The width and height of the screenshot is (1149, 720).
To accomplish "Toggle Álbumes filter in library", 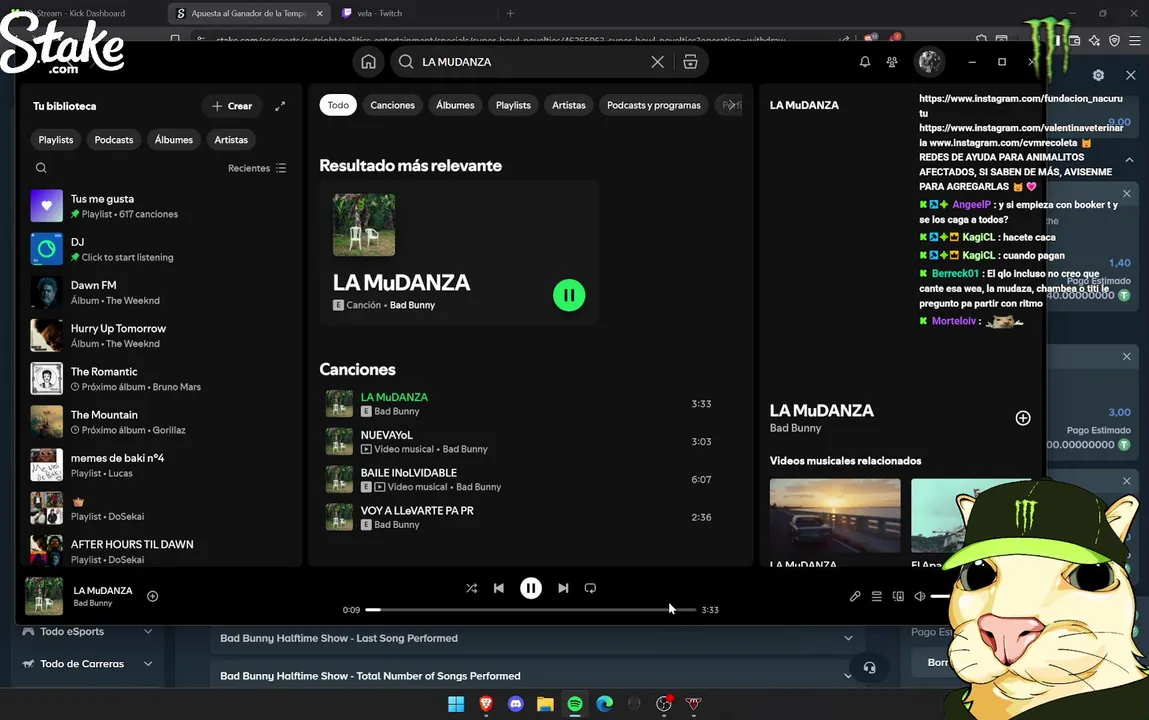I will click(174, 140).
